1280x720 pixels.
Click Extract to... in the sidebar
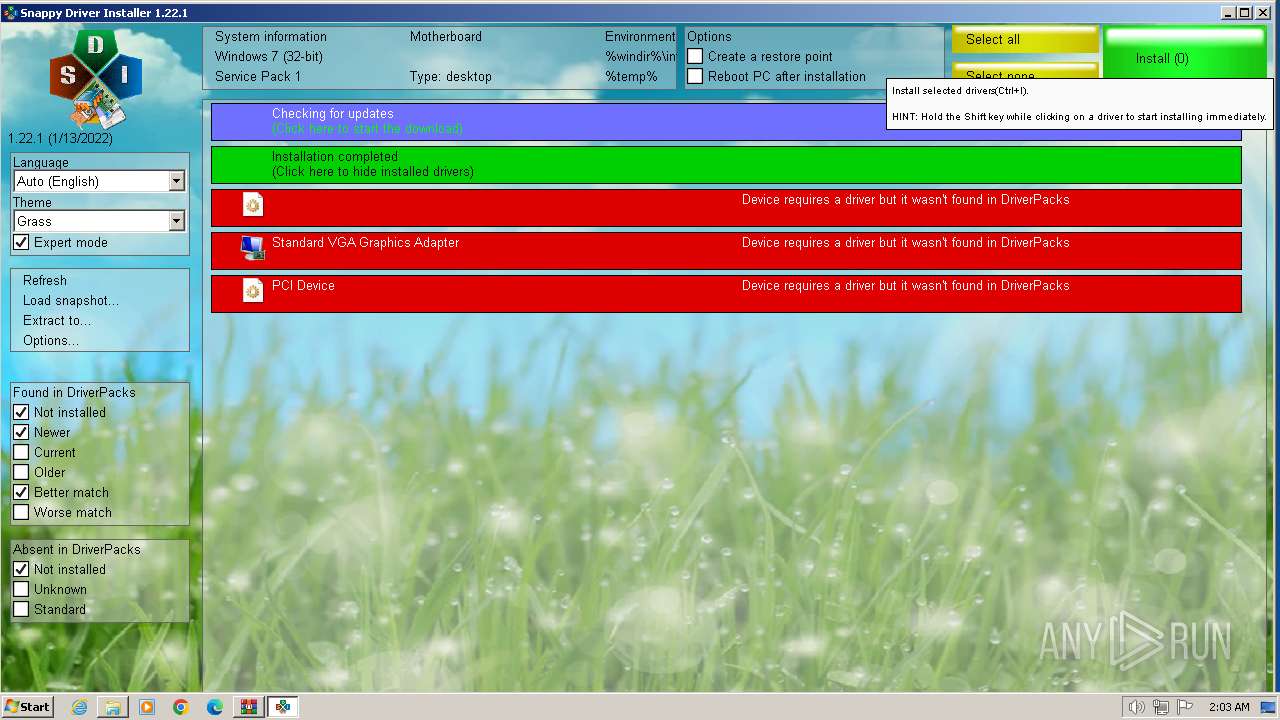[57, 321]
